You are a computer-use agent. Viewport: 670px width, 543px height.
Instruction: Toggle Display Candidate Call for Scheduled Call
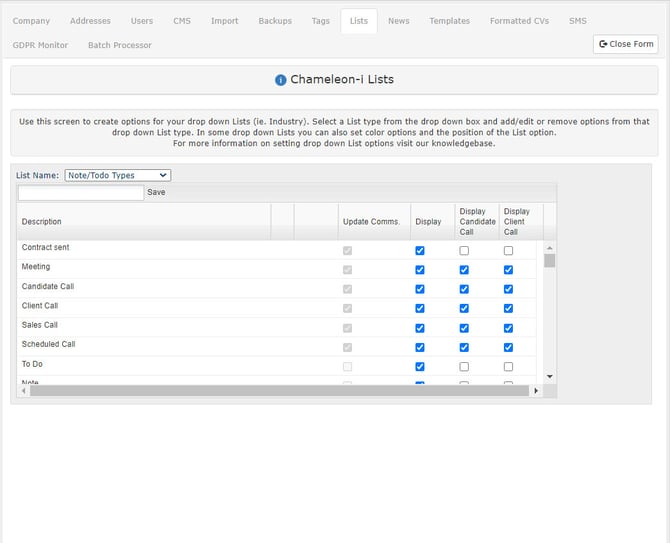(464, 347)
